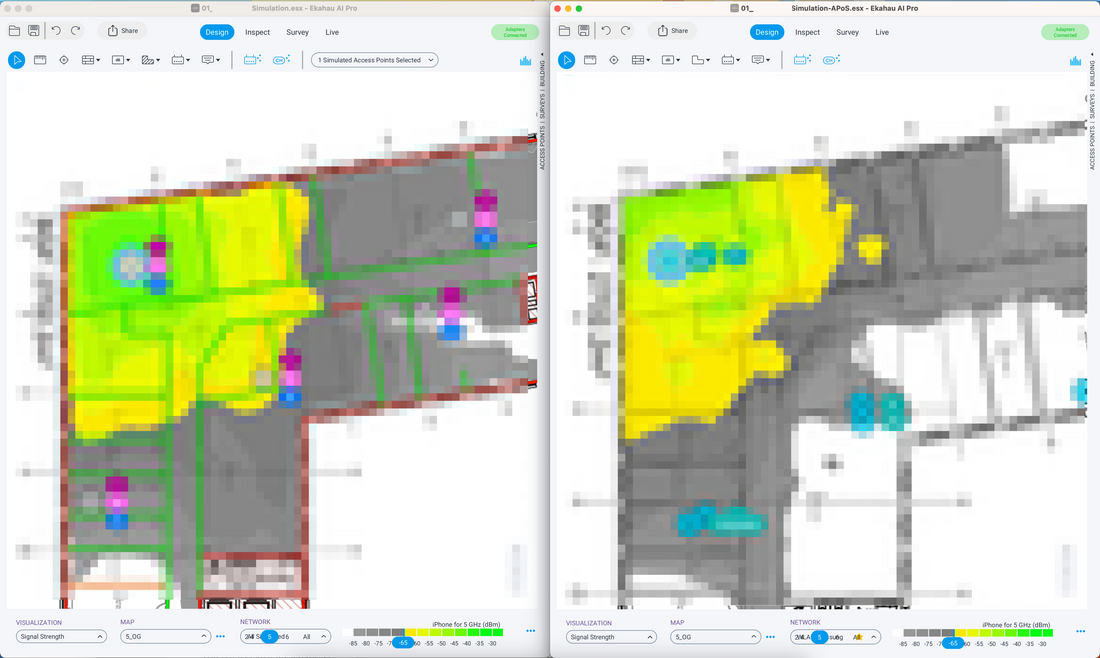The width and height of the screenshot is (1100, 658).
Task: Click the open folder icon in left window
Action: coord(15,31)
